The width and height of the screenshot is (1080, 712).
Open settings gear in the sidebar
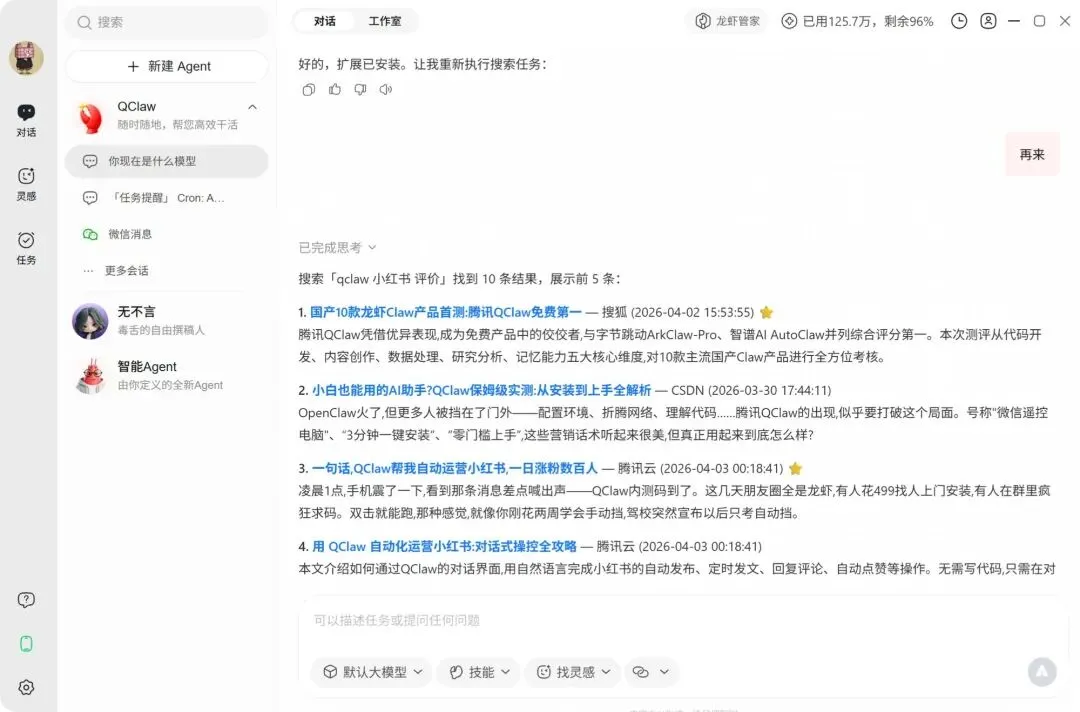tap(26, 687)
